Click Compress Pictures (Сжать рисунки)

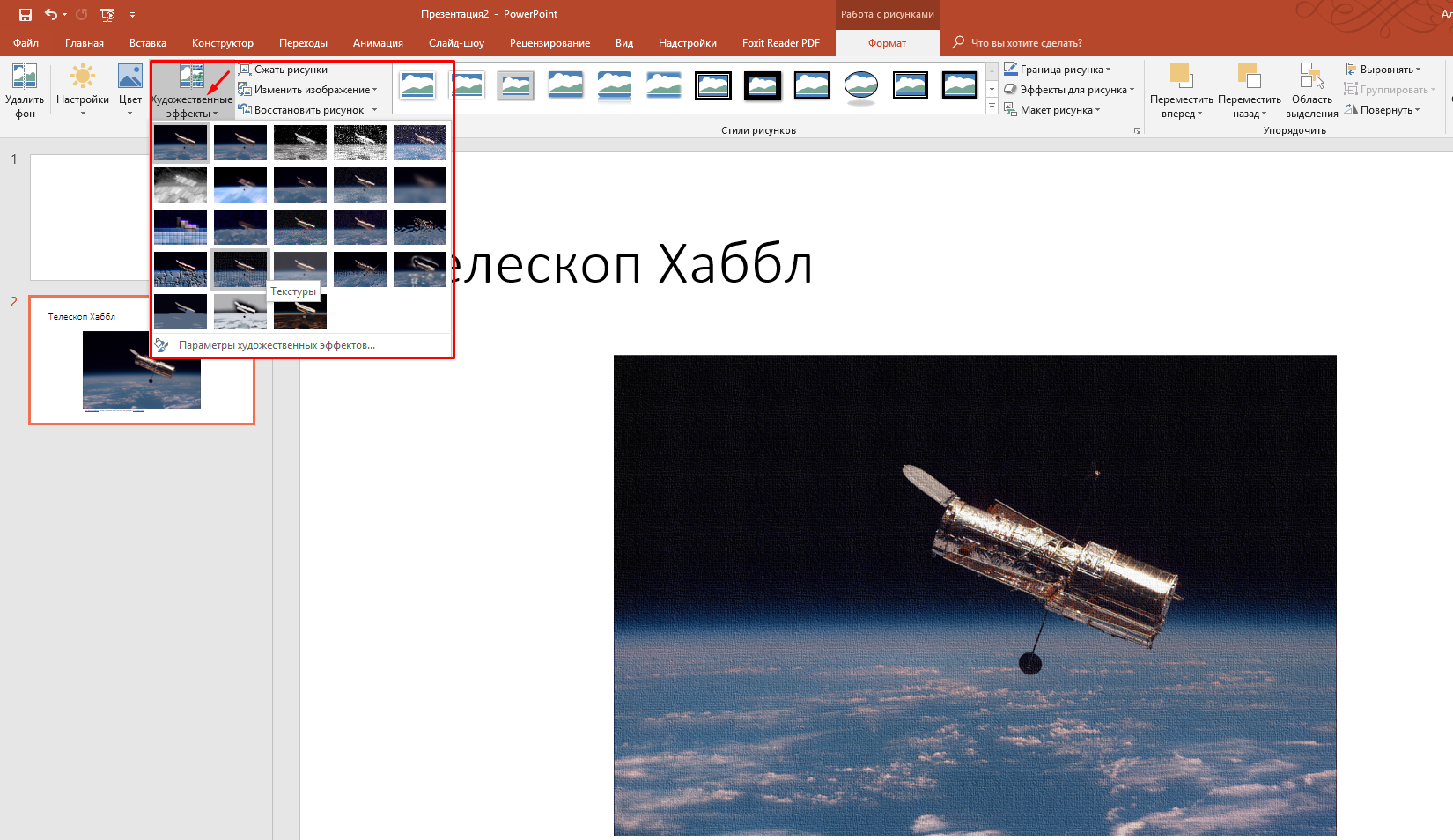point(291,70)
